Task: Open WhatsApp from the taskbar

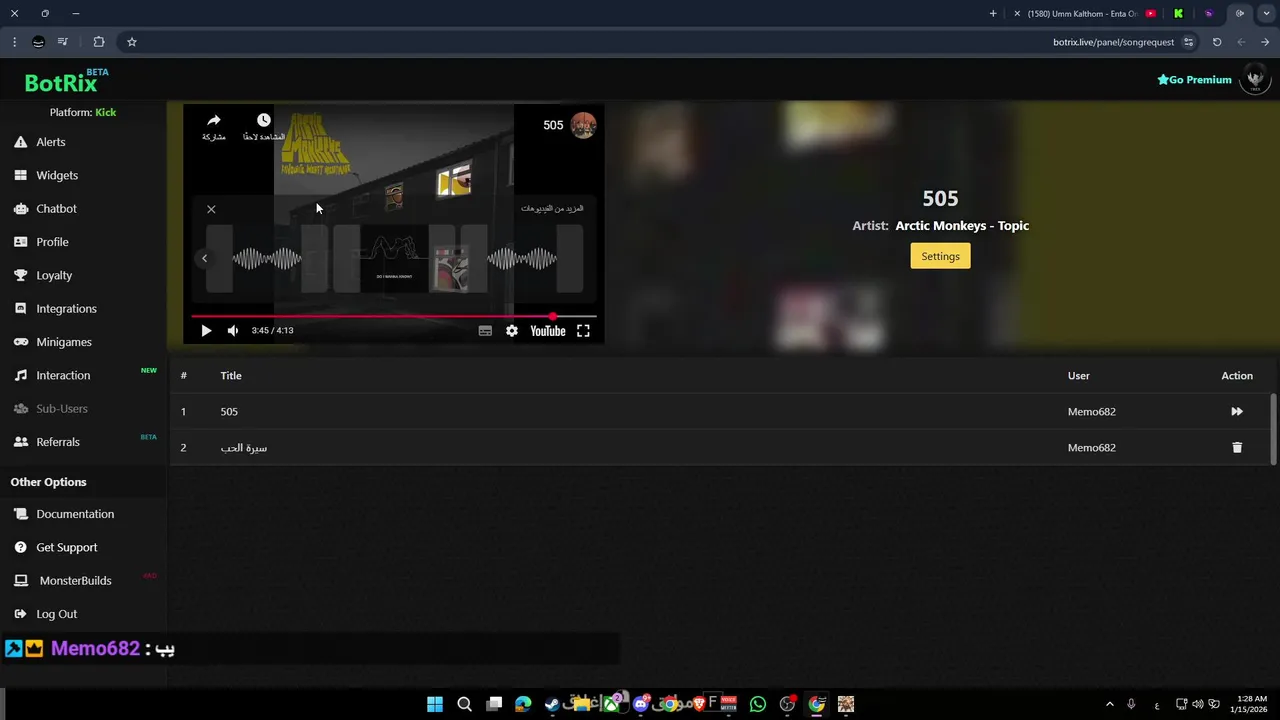Action: point(757,704)
